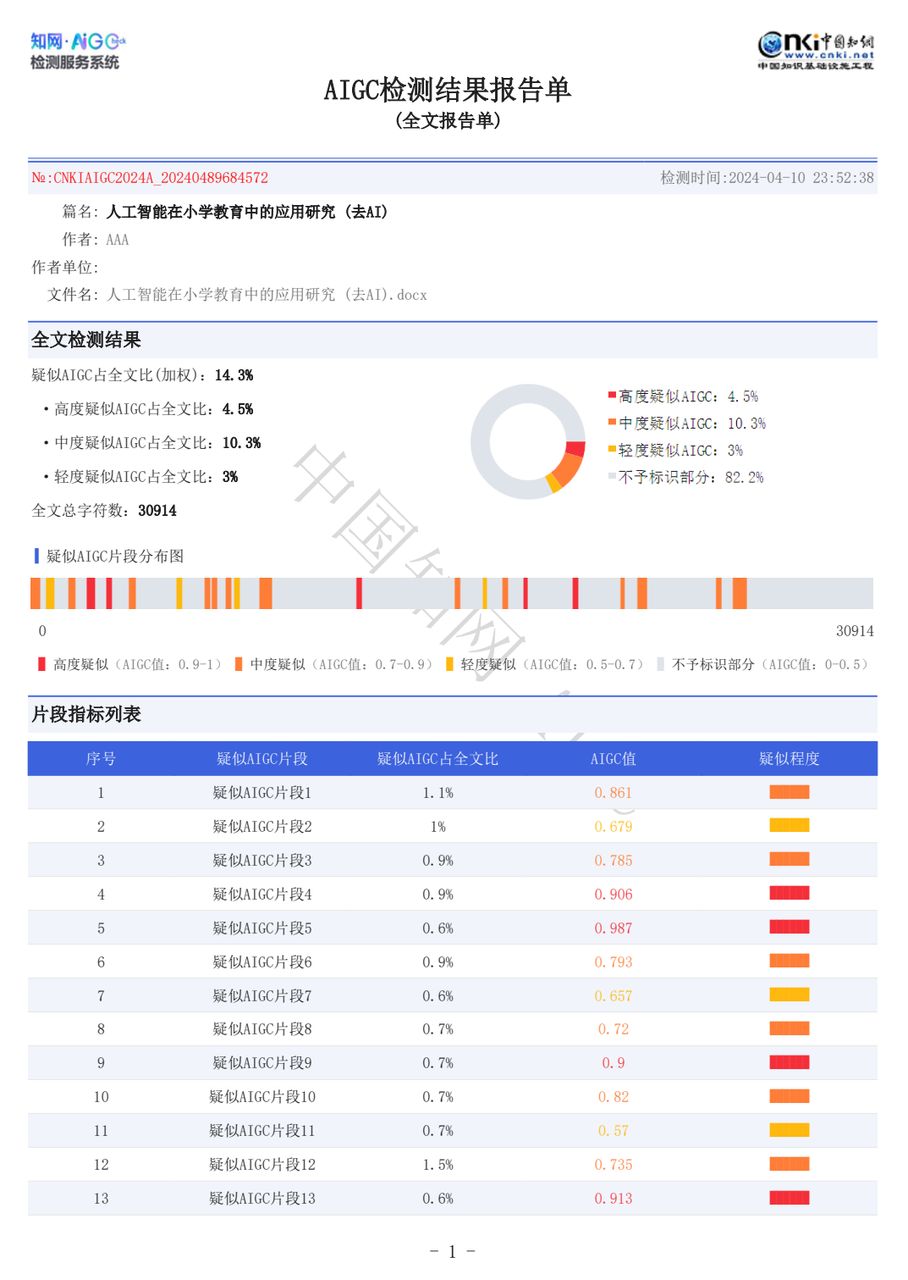Image resolution: width=908 pixels, height=1280 pixels.
Task: Click the yellow severity bar in row 2
Action: pyautogui.click(x=789, y=826)
